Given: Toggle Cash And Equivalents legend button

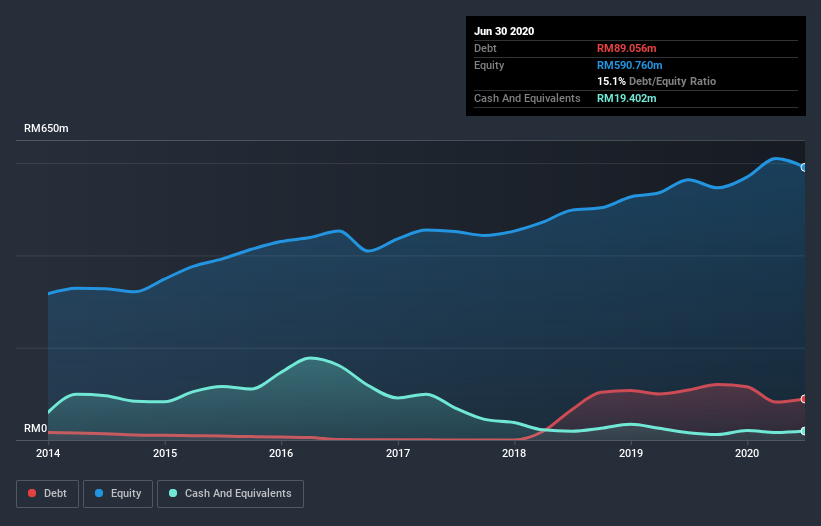Looking at the screenshot, I should [230, 494].
